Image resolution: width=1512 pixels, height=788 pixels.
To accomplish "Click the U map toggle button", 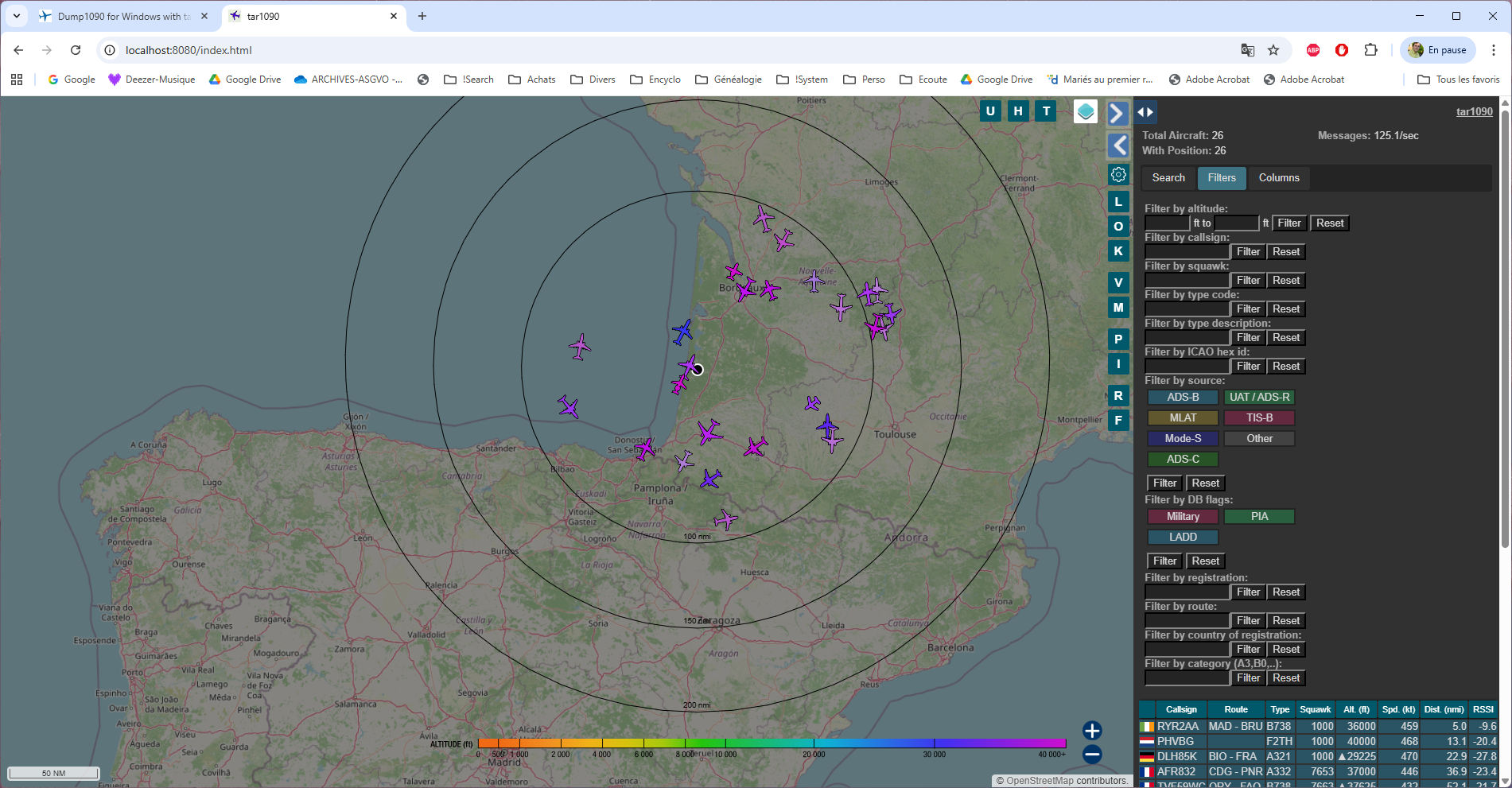I will (990, 111).
